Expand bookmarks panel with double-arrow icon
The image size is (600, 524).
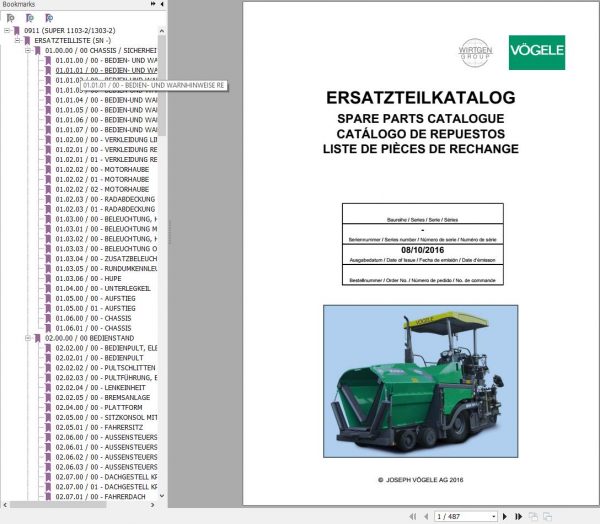click(x=153, y=4)
